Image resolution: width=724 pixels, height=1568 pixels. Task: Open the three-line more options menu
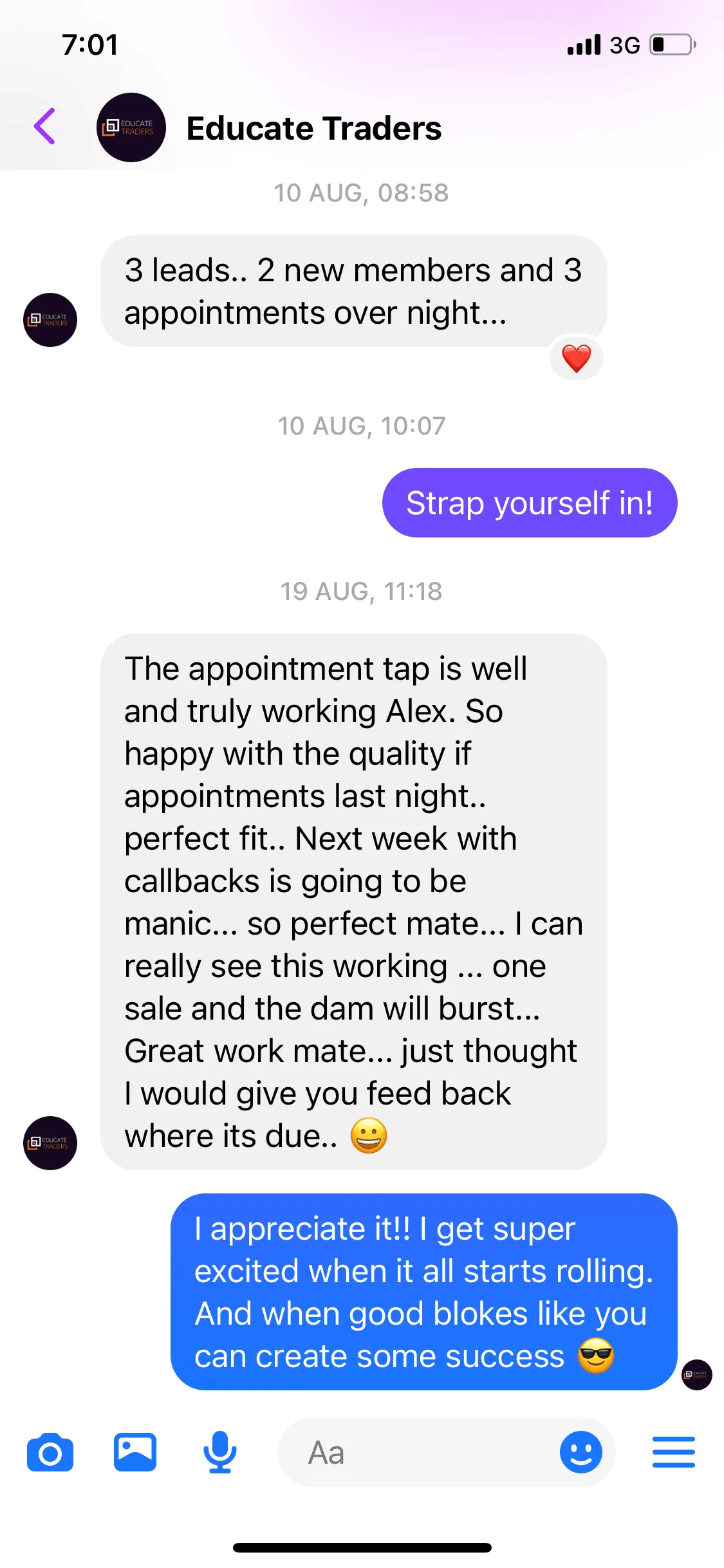pyautogui.click(x=673, y=1452)
